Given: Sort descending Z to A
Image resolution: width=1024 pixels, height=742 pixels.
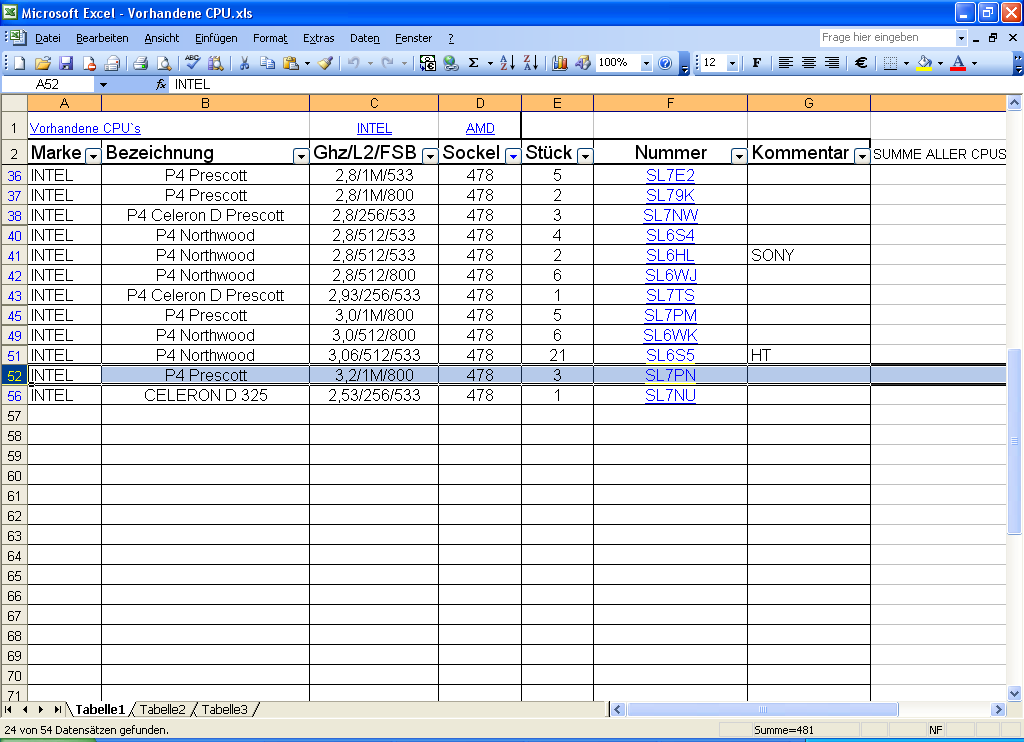Looking at the screenshot, I should point(531,63).
